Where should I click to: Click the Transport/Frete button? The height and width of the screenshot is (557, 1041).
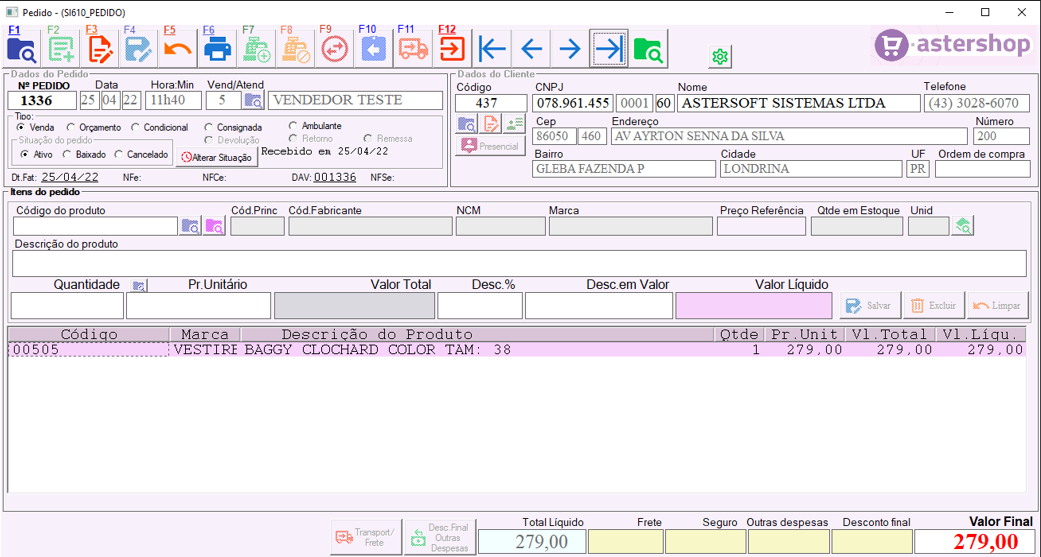pyautogui.click(x=366, y=537)
